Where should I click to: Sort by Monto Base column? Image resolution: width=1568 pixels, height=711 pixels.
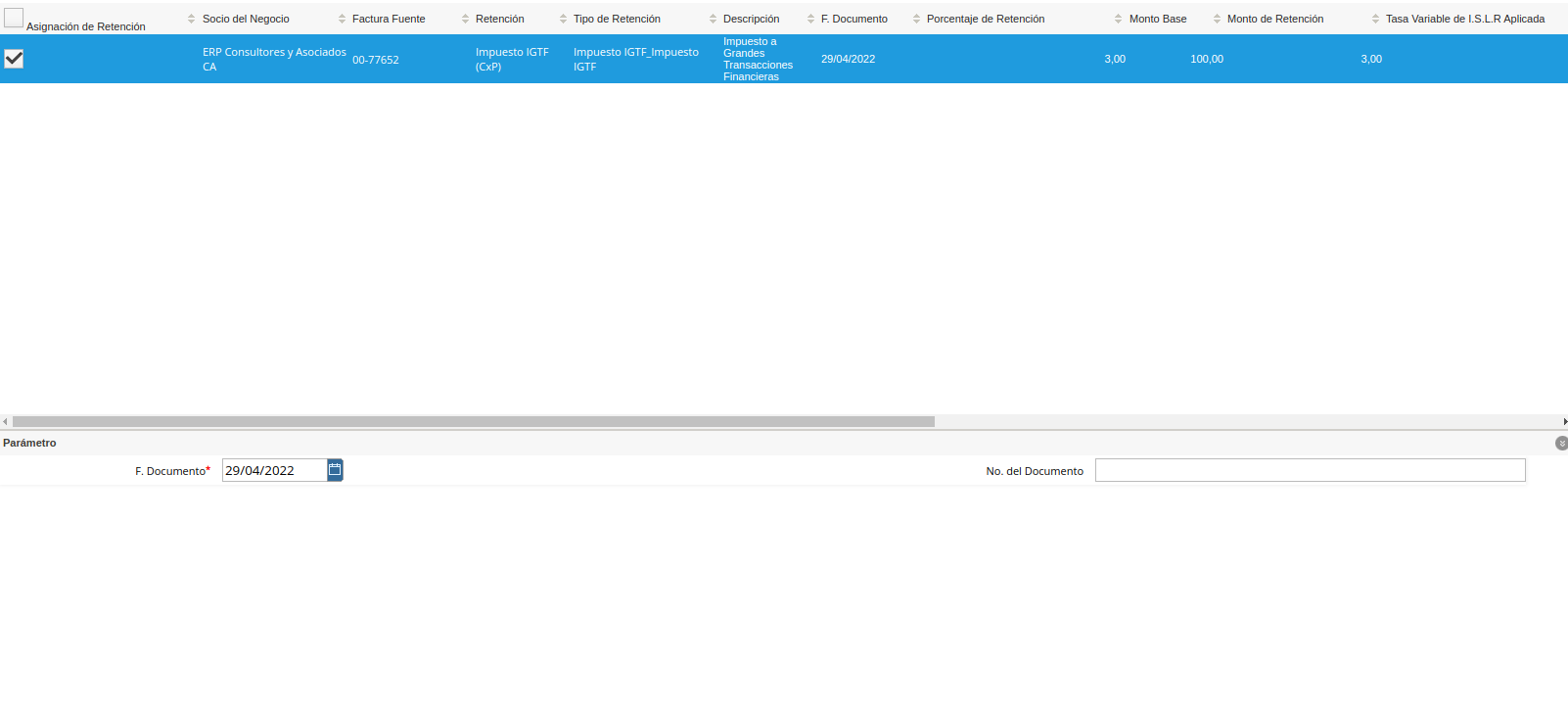(x=1158, y=19)
